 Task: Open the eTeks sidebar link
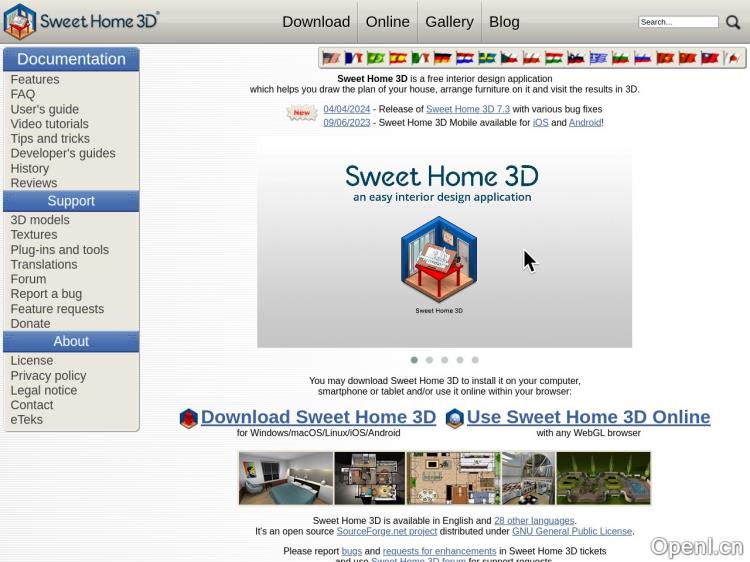point(27,419)
